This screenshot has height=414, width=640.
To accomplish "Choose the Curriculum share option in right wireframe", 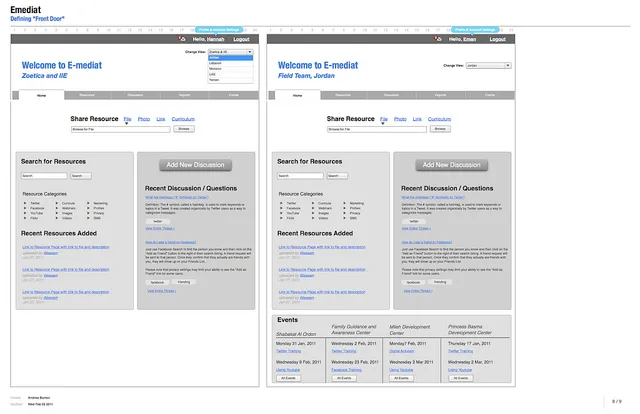I will (441, 119).
